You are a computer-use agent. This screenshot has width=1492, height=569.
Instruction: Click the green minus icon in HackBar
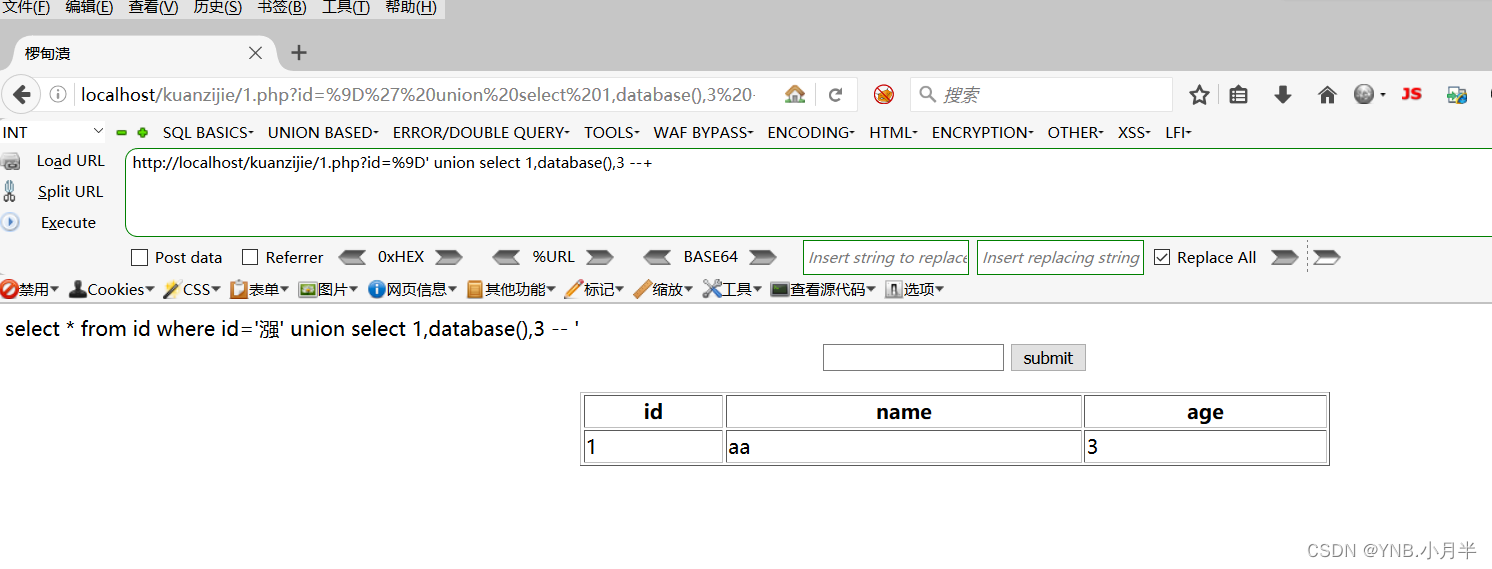[x=122, y=132]
